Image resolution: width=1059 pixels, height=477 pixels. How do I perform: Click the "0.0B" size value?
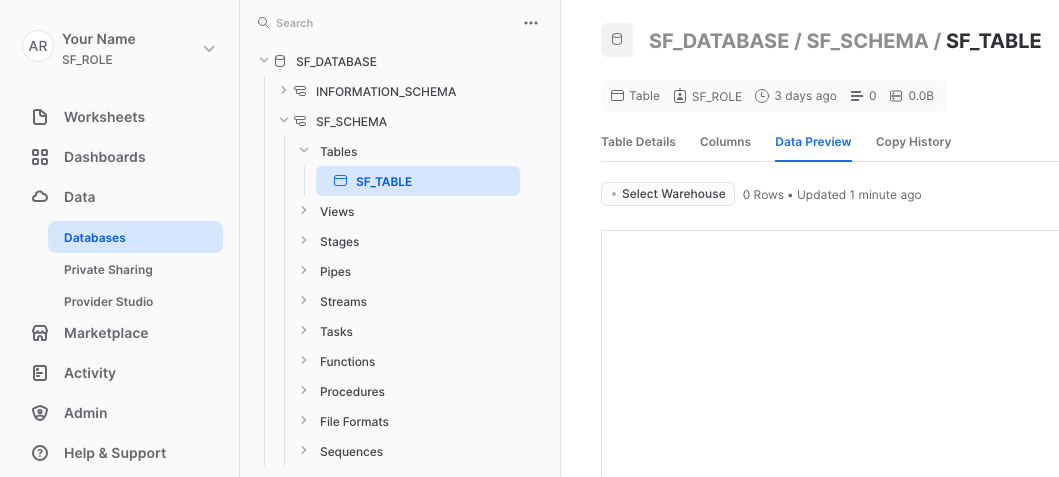coord(921,96)
